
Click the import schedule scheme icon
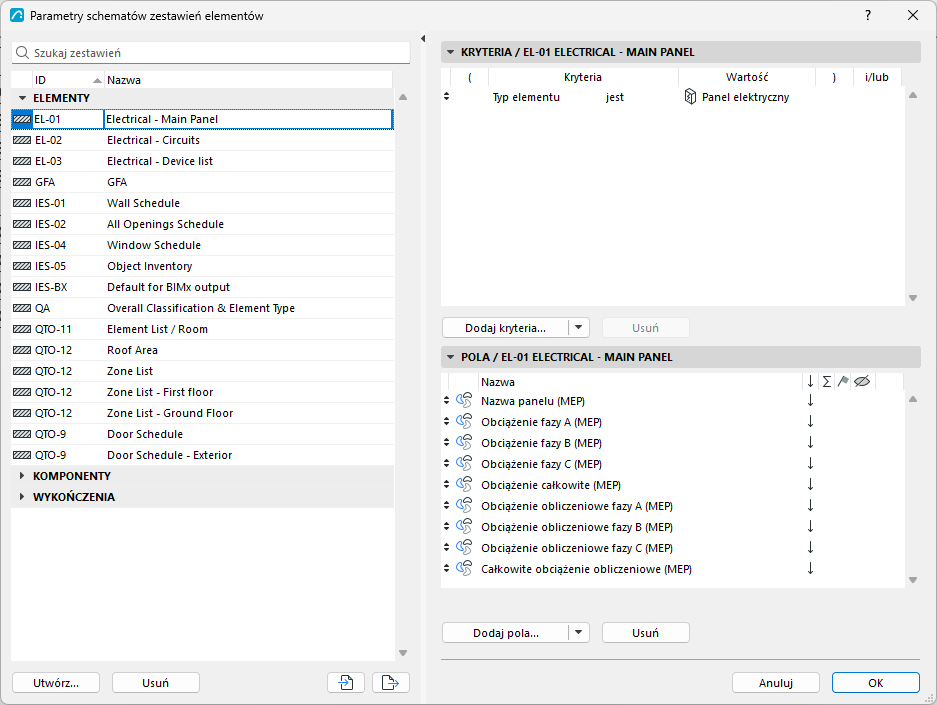(346, 682)
